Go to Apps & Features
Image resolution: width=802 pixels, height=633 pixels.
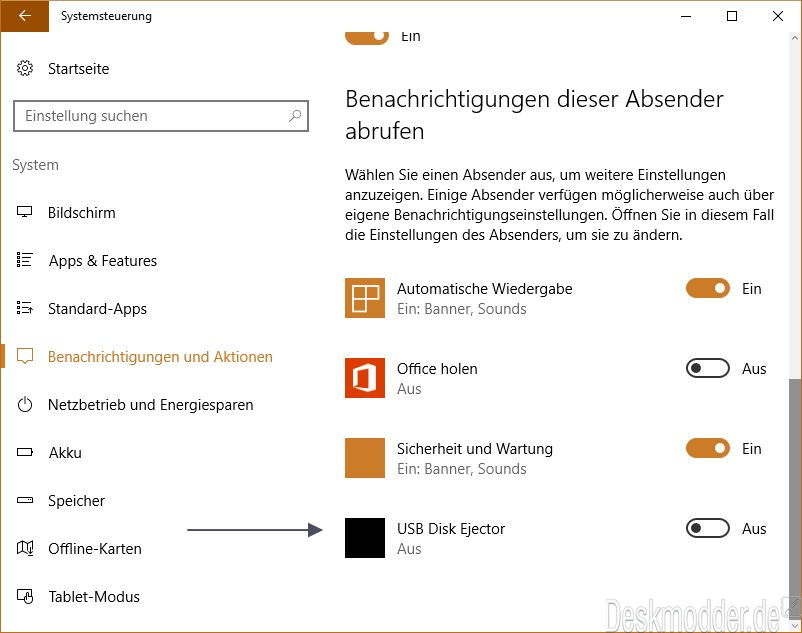pyautogui.click(x=103, y=261)
